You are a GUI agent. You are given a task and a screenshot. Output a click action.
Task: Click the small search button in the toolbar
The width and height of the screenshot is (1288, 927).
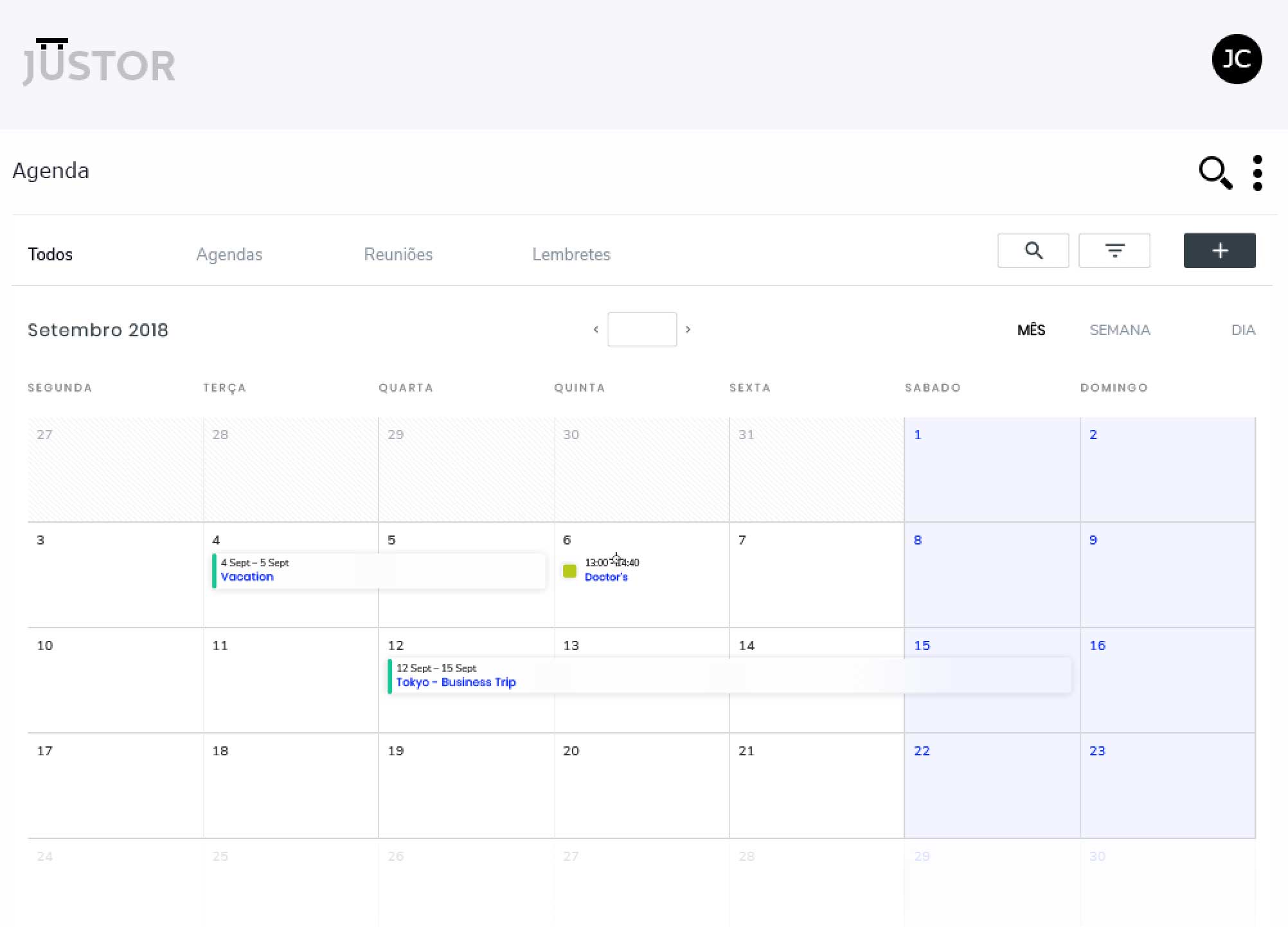pyautogui.click(x=1033, y=251)
